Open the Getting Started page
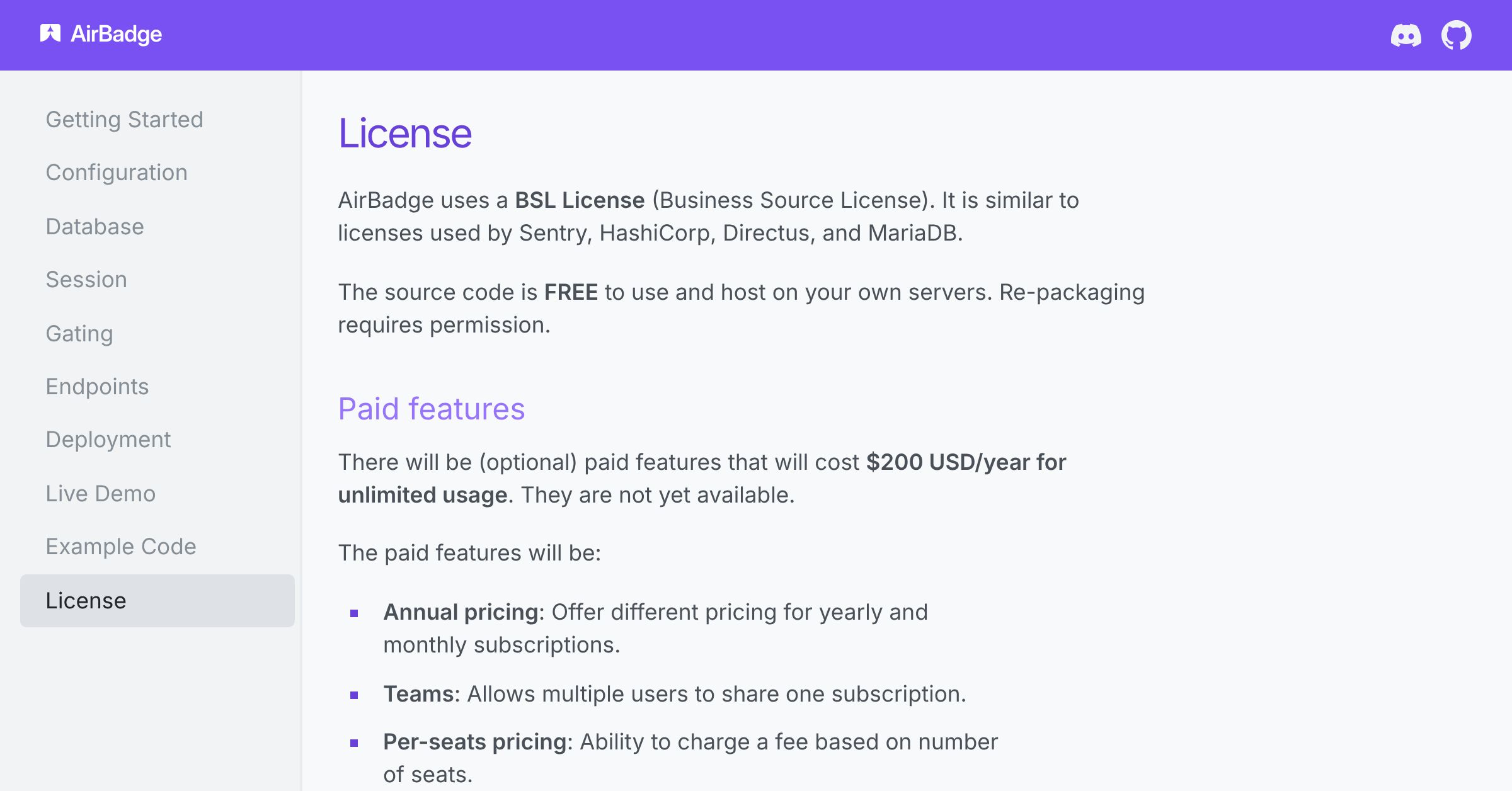This screenshot has width=1512, height=791. tap(124, 120)
